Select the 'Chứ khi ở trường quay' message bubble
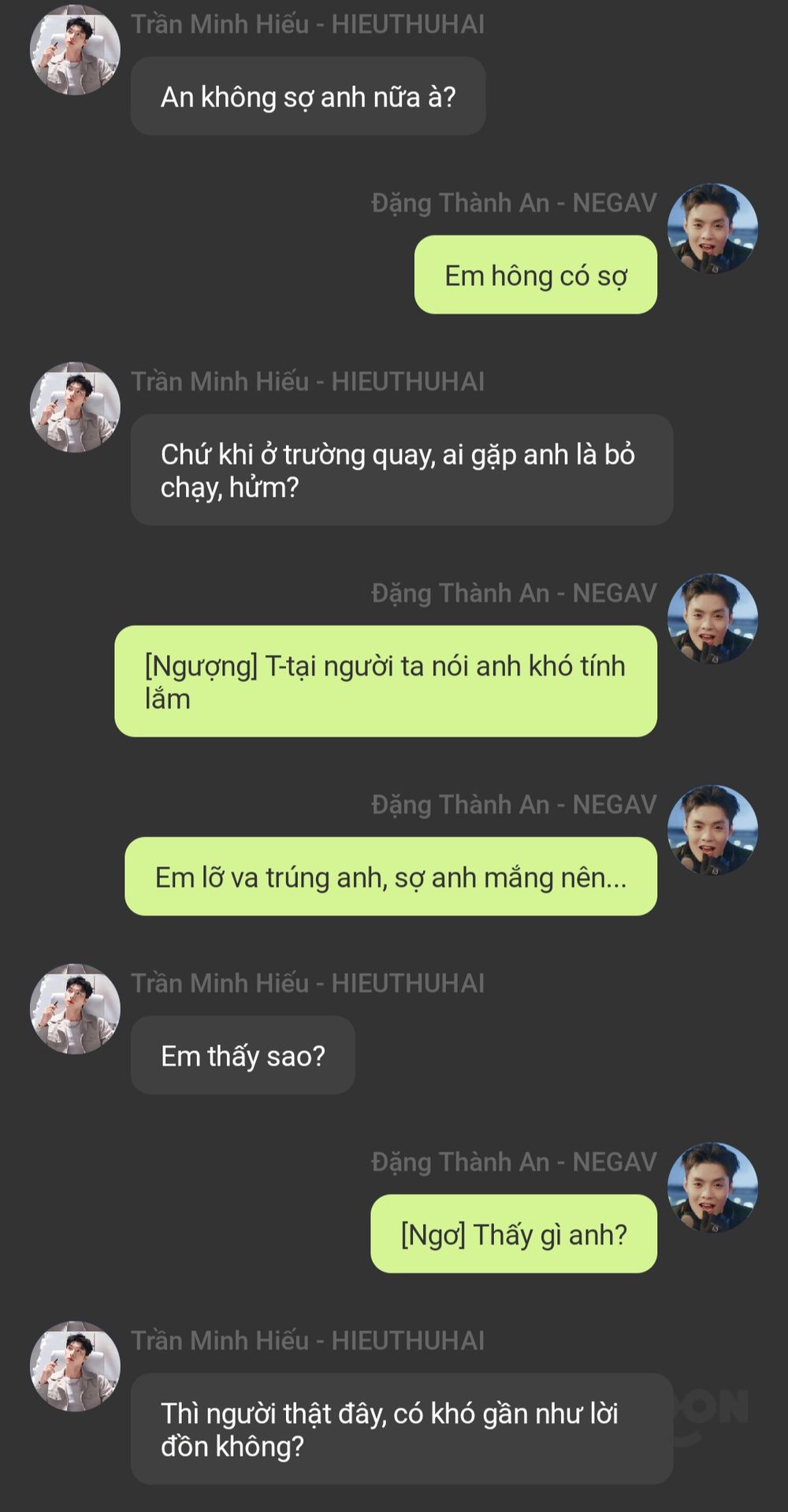This screenshot has height=1512, width=788. coord(402,470)
